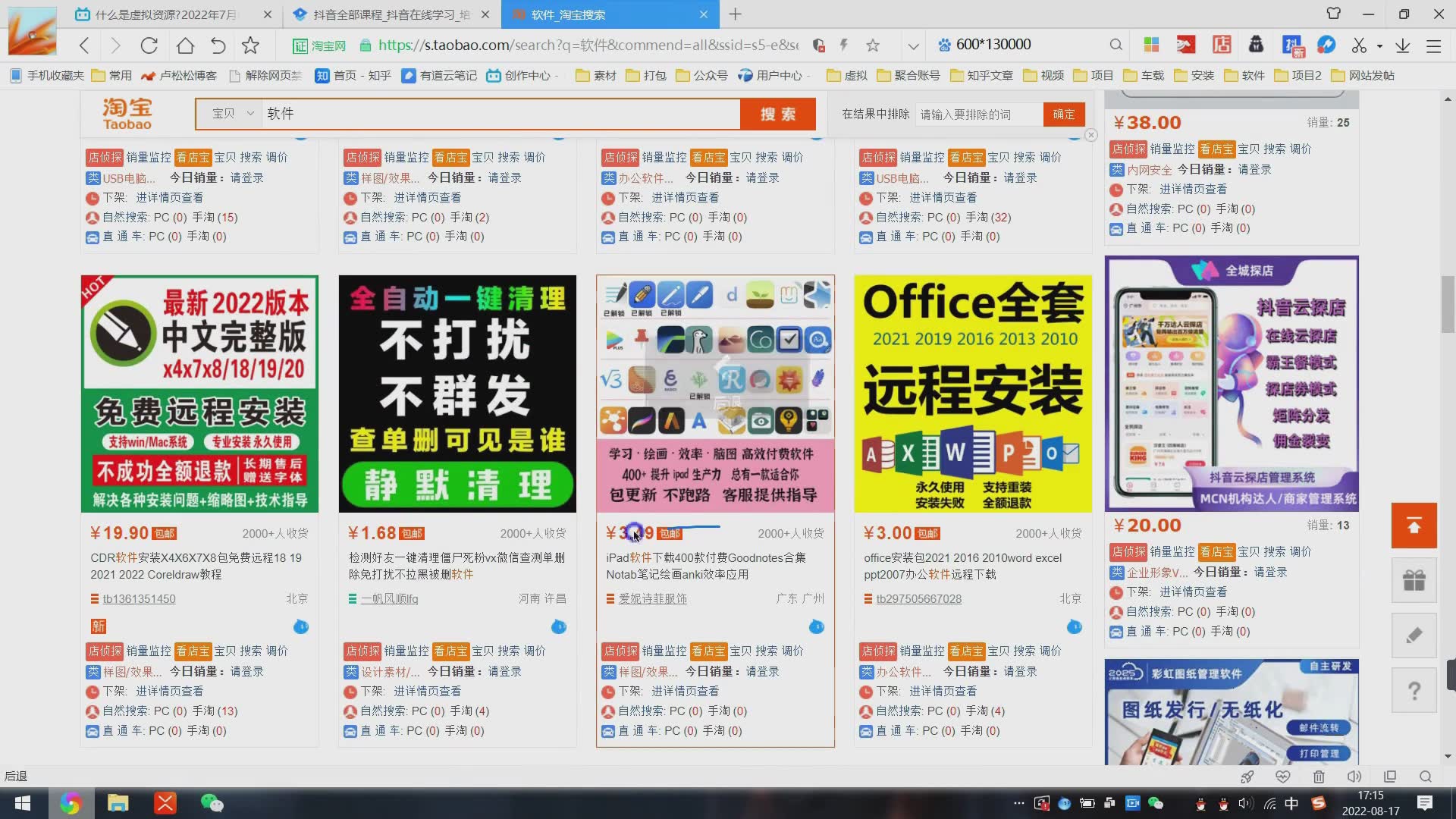Screen dimensions: 1456x819
Task: Click the 确定 exclude-words button
Action: tap(1064, 114)
